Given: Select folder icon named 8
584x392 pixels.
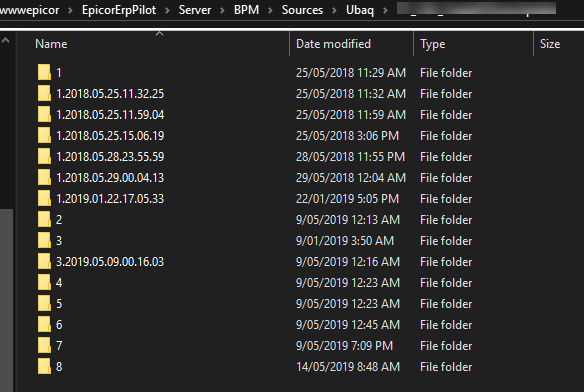Looking at the screenshot, I should 44,366.
